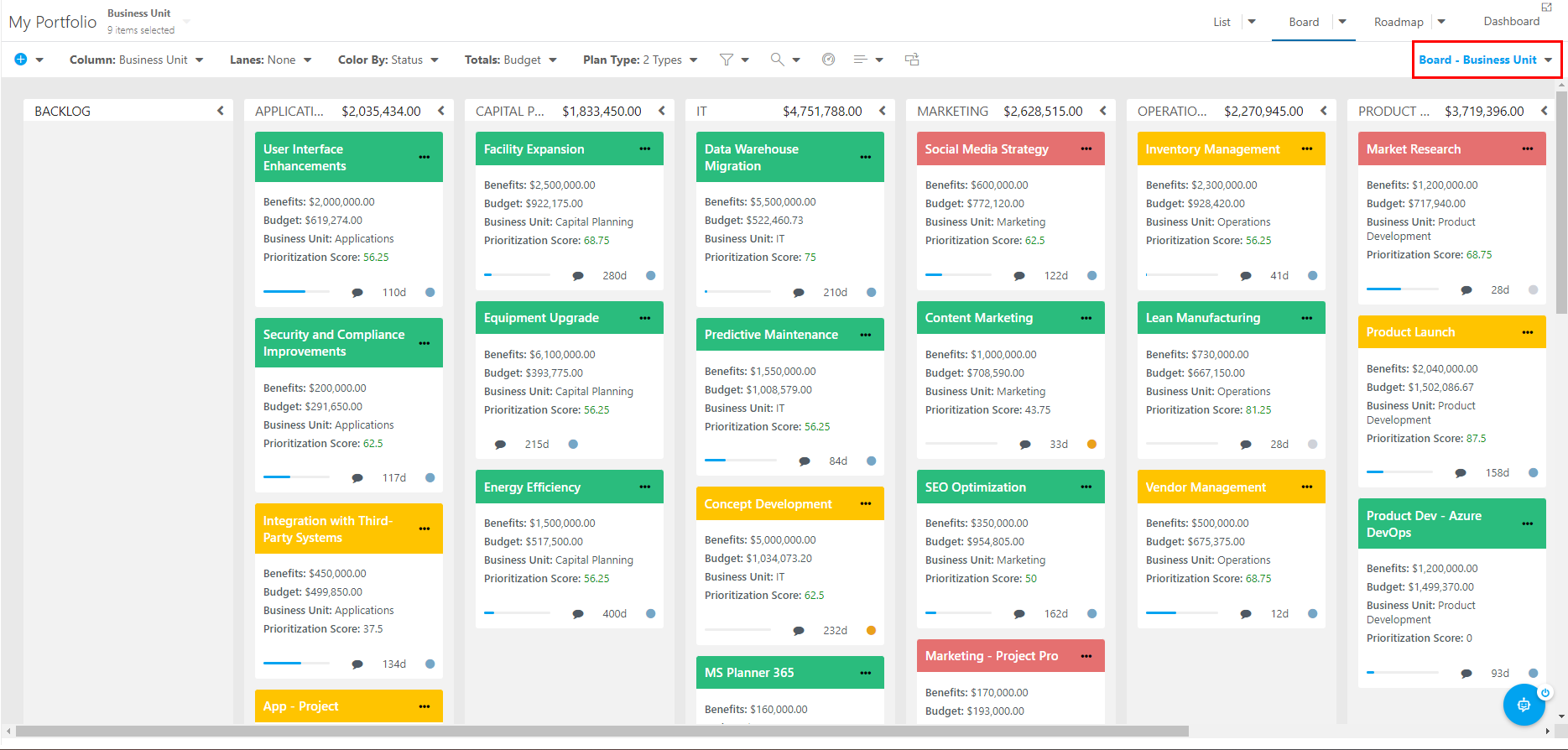The image size is (1568, 750).
Task: Open dropdown arrow next to List tab
Action: coord(1252,22)
